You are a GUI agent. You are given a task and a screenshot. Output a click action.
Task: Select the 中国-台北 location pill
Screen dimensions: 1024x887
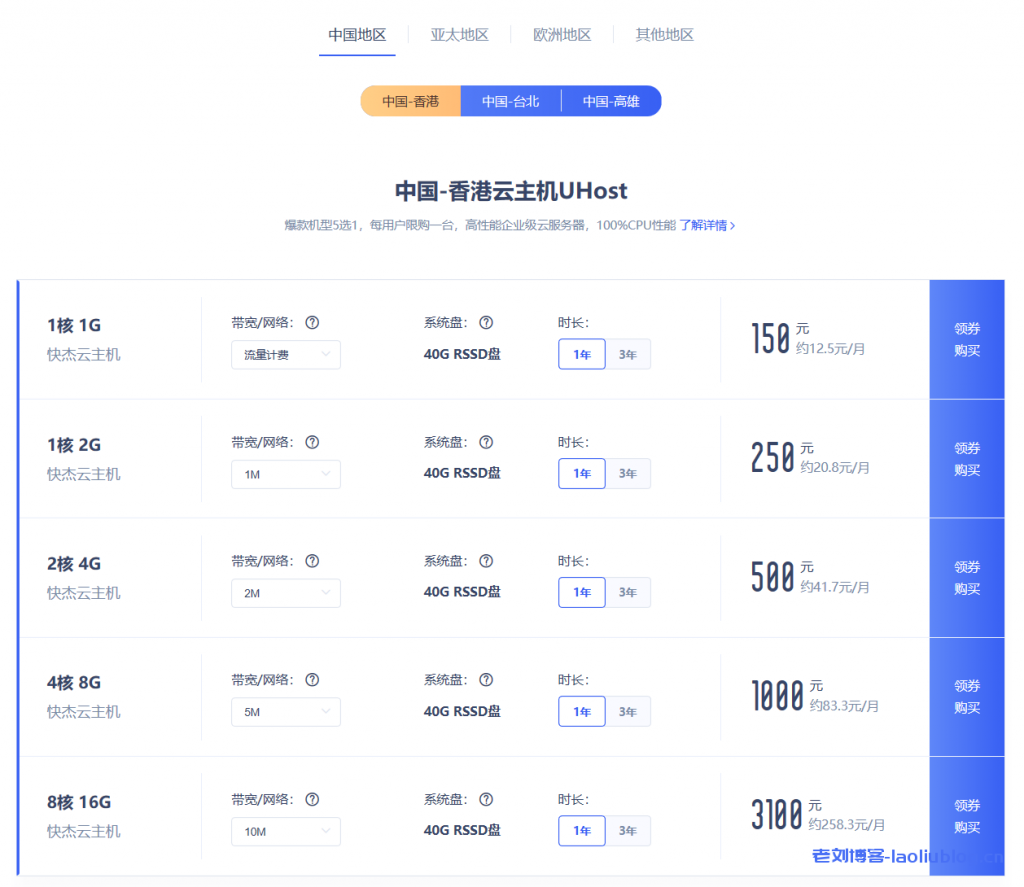point(510,101)
